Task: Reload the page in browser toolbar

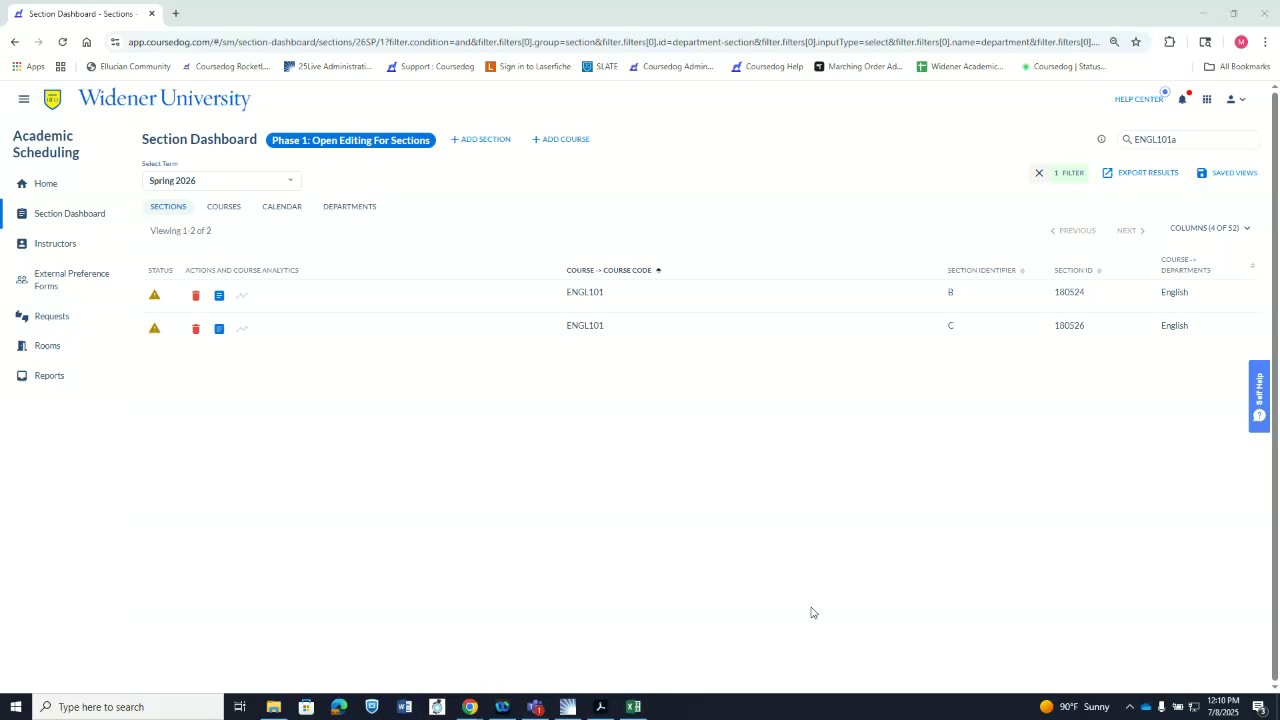Action: click(x=62, y=42)
